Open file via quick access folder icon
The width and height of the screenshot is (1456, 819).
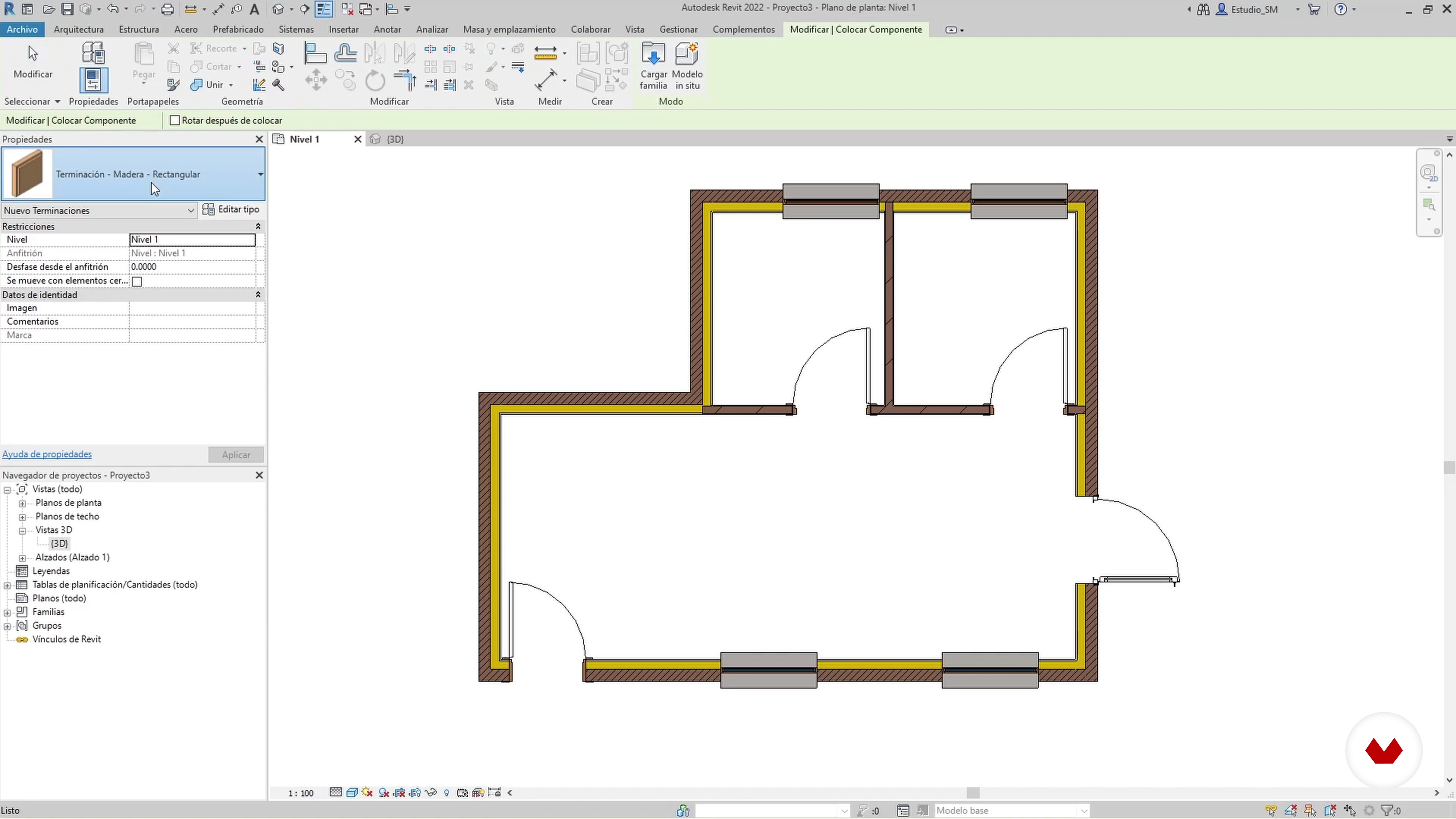49,9
